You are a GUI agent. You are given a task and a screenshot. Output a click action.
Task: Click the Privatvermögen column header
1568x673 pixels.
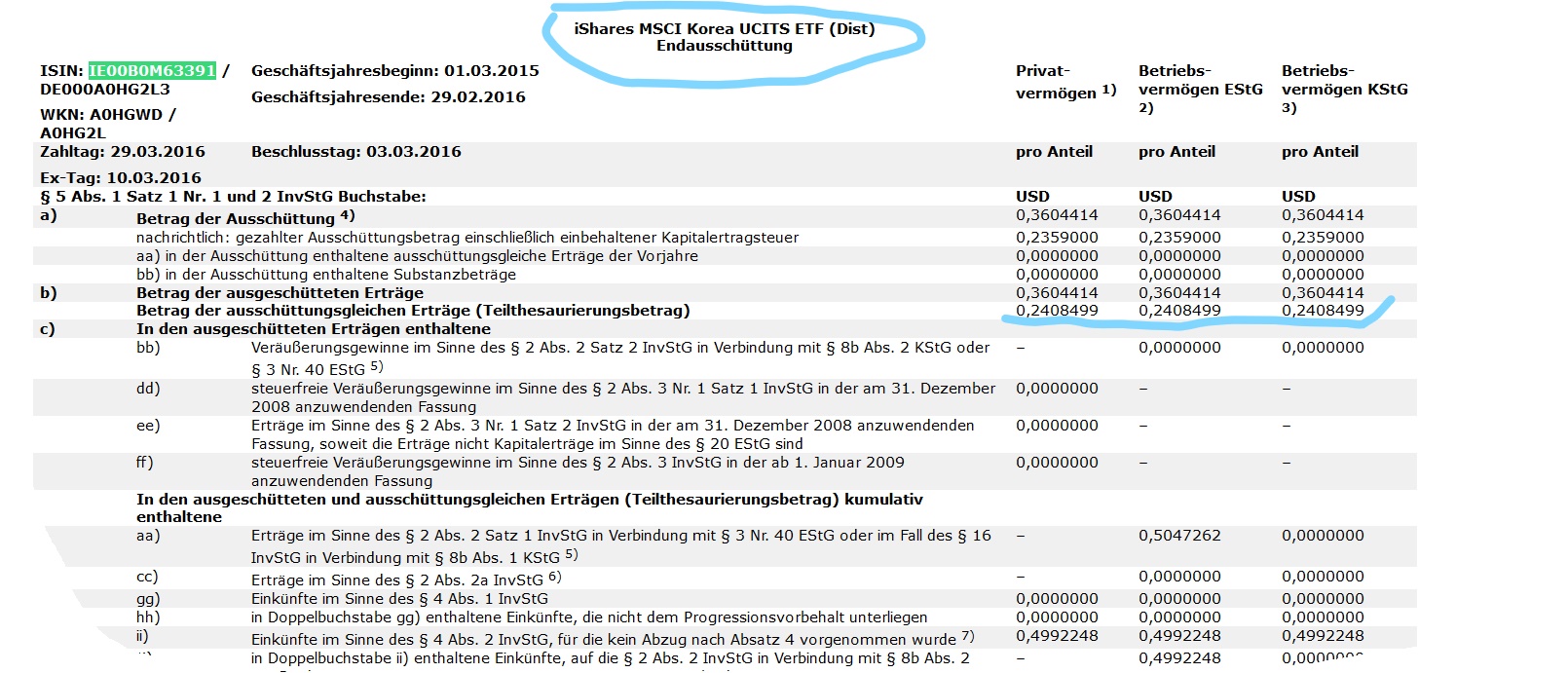(x=1065, y=82)
